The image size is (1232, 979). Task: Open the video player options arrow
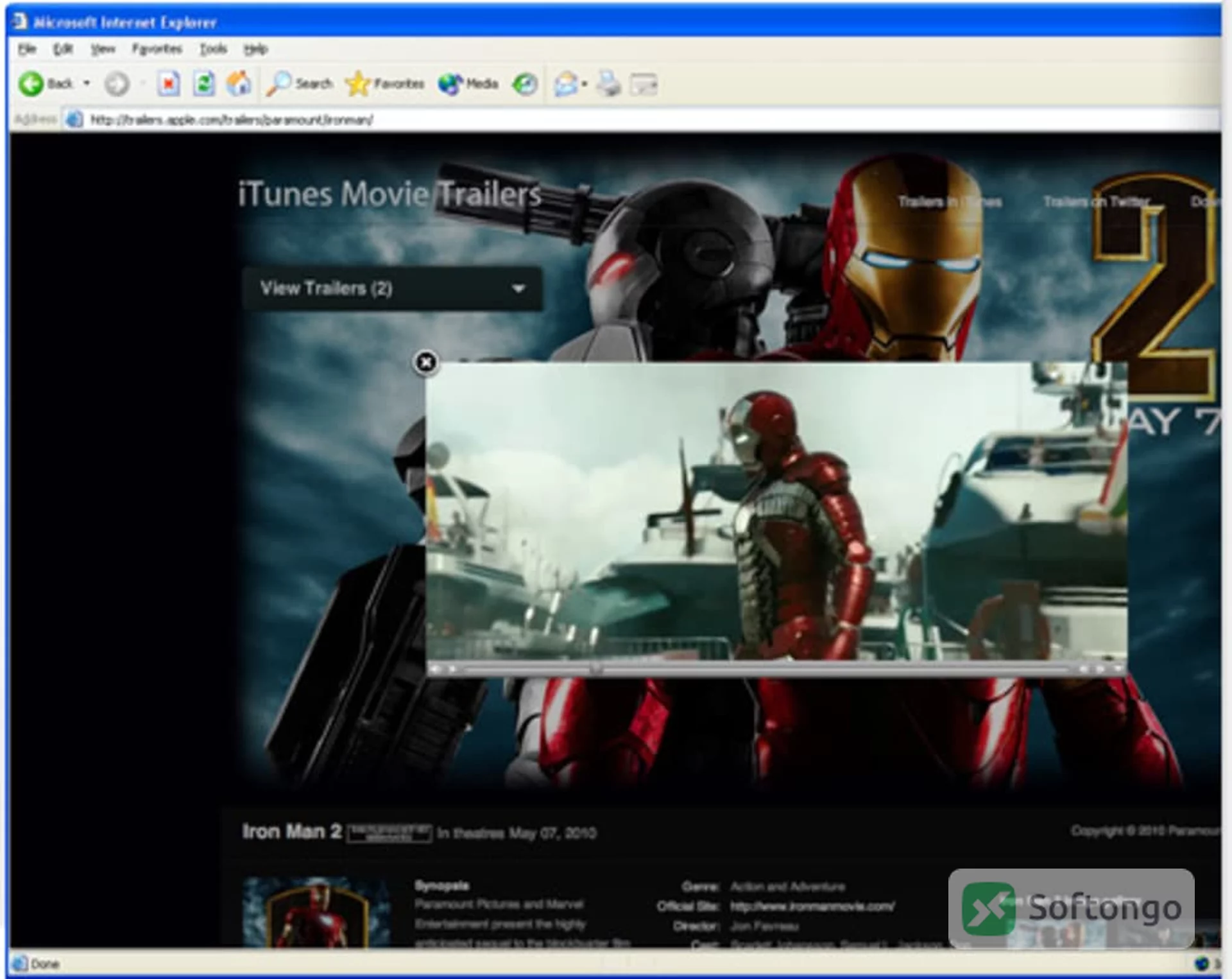pyautogui.click(x=1118, y=669)
